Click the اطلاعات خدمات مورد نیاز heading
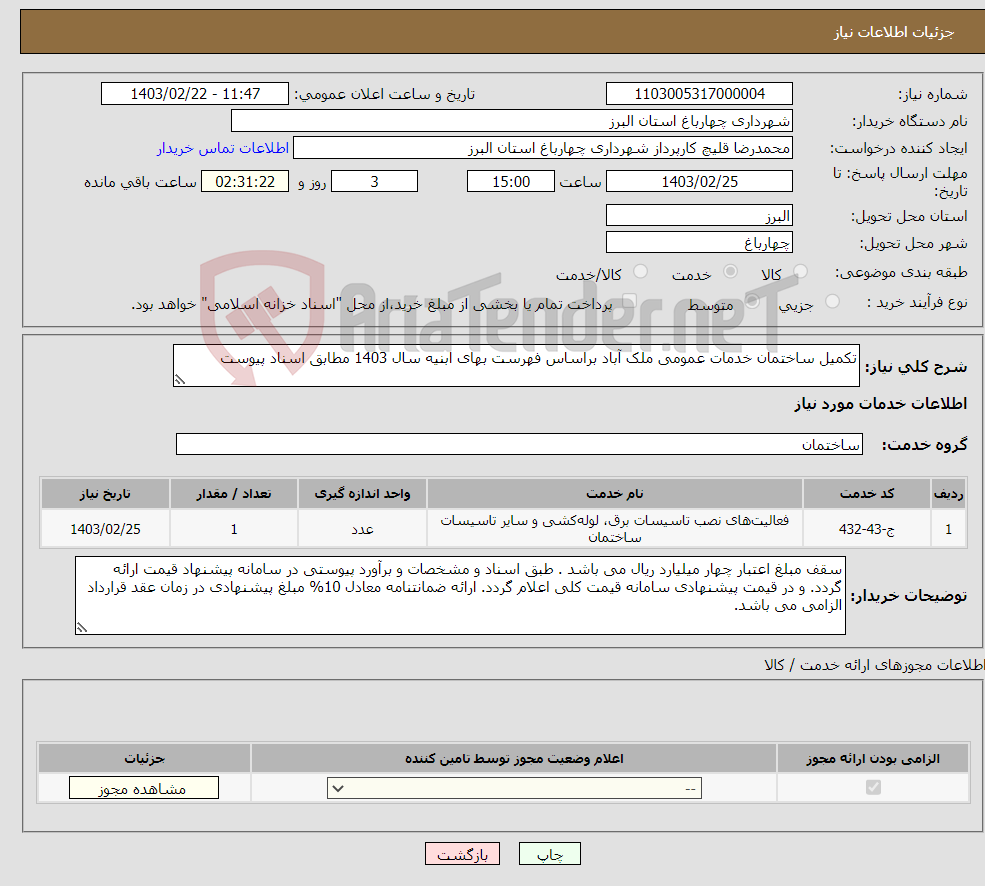985x886 pixels. pos(881,403)
